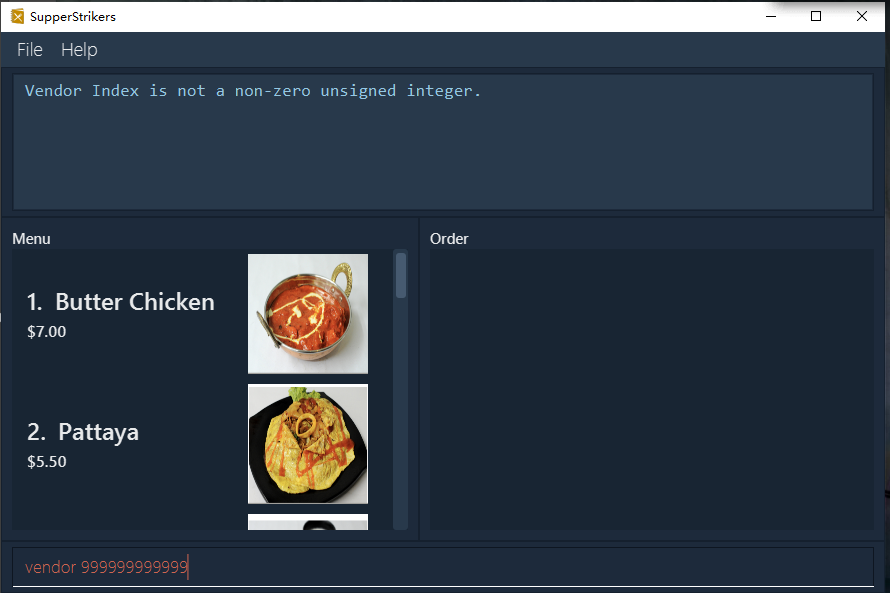The image size is (890, 593).
Task: Close the SupperStrikers window
Action: tap(862, 16)
